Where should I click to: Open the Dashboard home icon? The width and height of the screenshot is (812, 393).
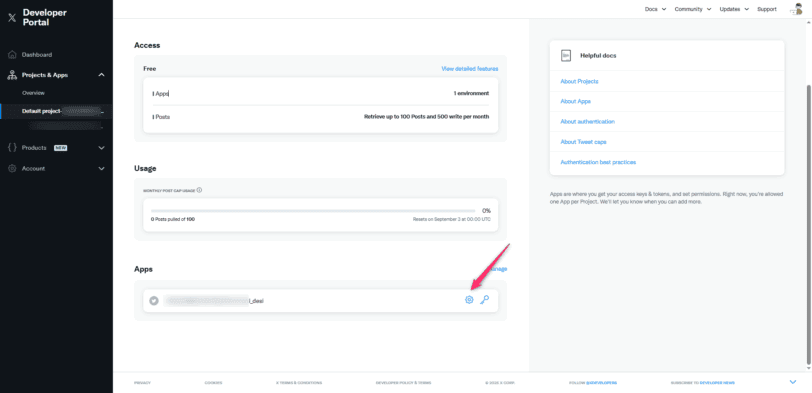[12, 54]
